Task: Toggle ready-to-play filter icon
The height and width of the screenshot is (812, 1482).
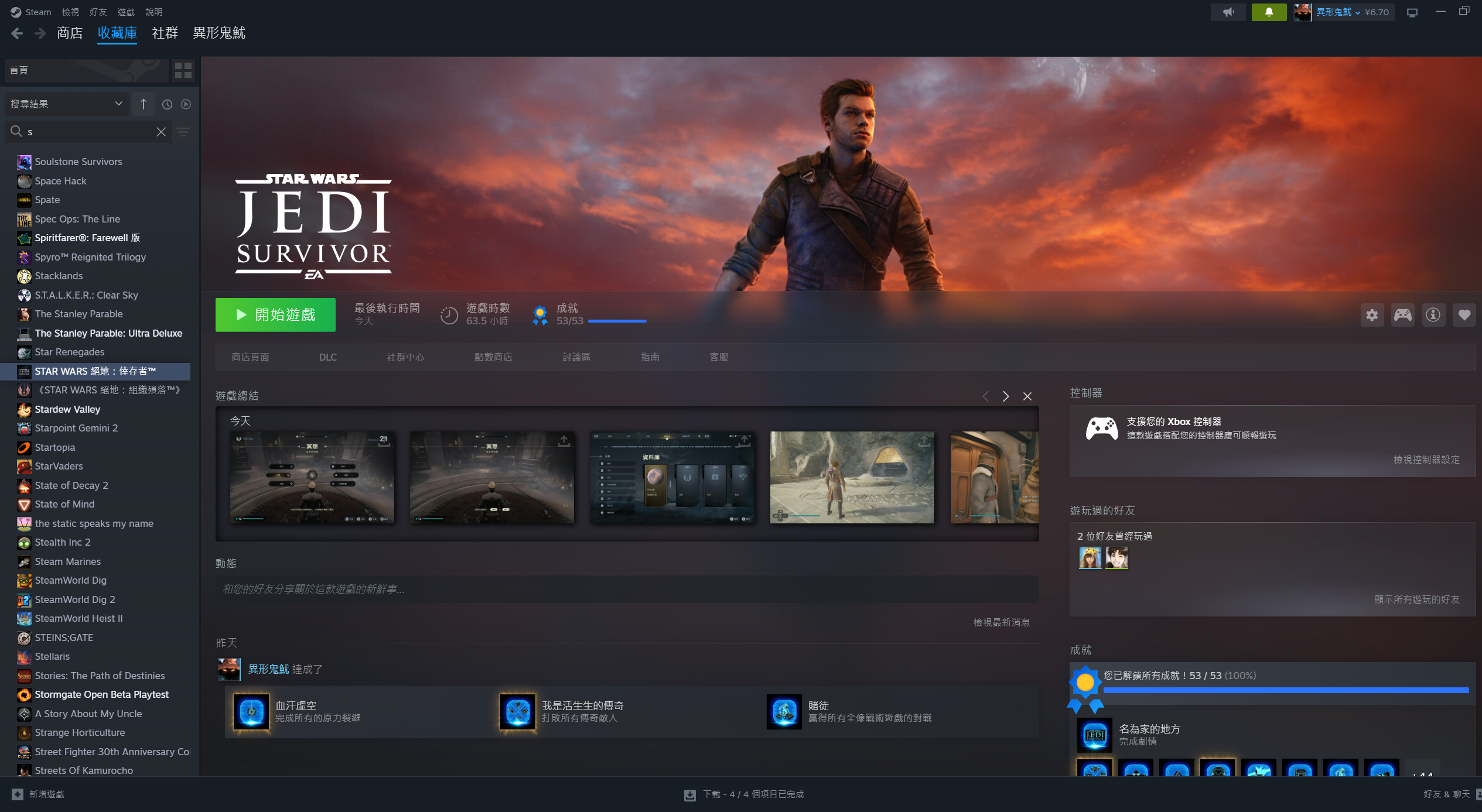Action: [x=186, y=104]
